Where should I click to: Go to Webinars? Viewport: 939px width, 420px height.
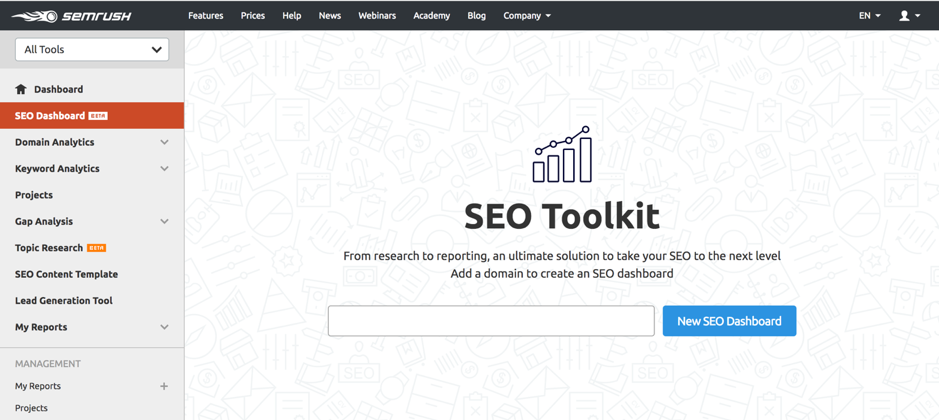[x=377, y=16]
